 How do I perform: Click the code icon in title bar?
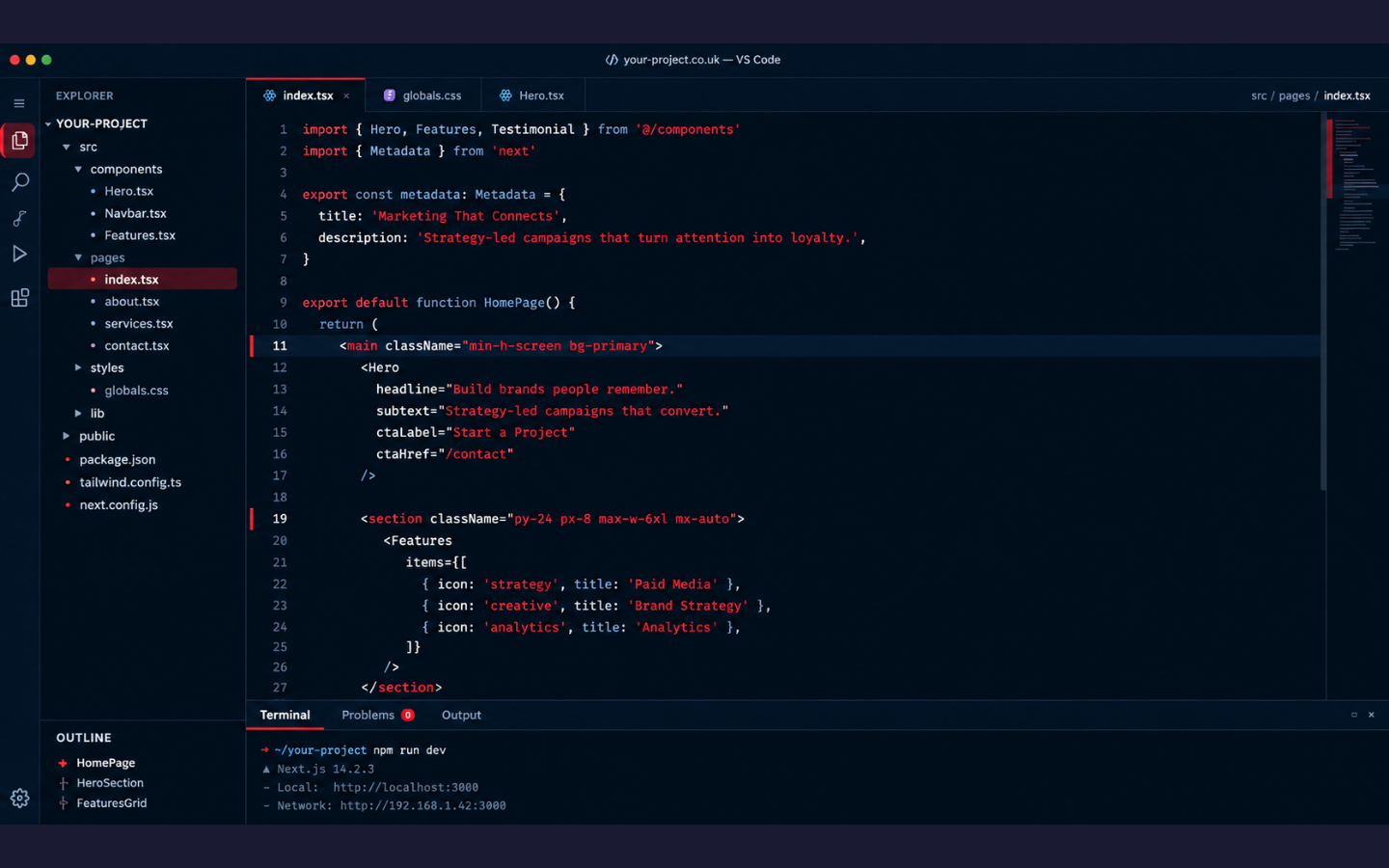tap(612, 60)
